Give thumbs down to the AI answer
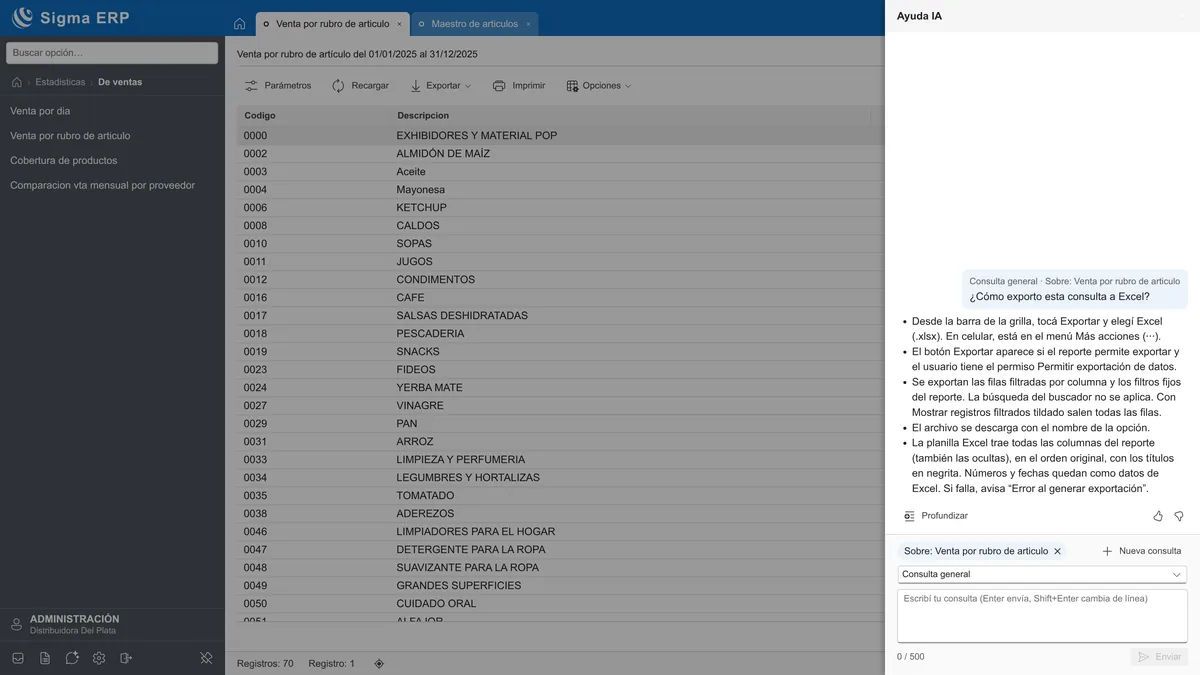This screenshot has width=1200, height=675. (x=1179, y=516)
